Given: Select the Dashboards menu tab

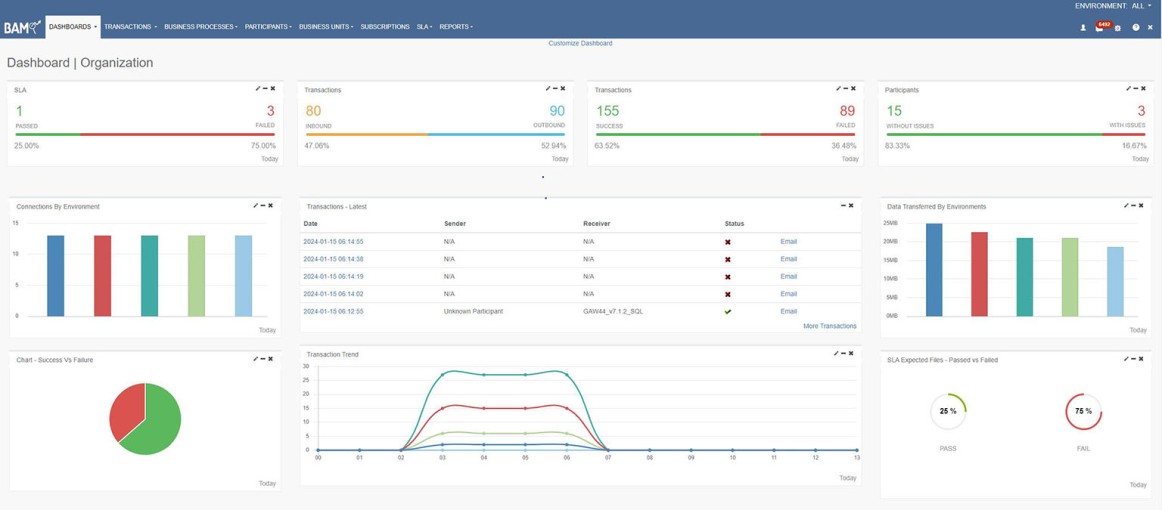Looking at the screenshot, I should 72,27.
